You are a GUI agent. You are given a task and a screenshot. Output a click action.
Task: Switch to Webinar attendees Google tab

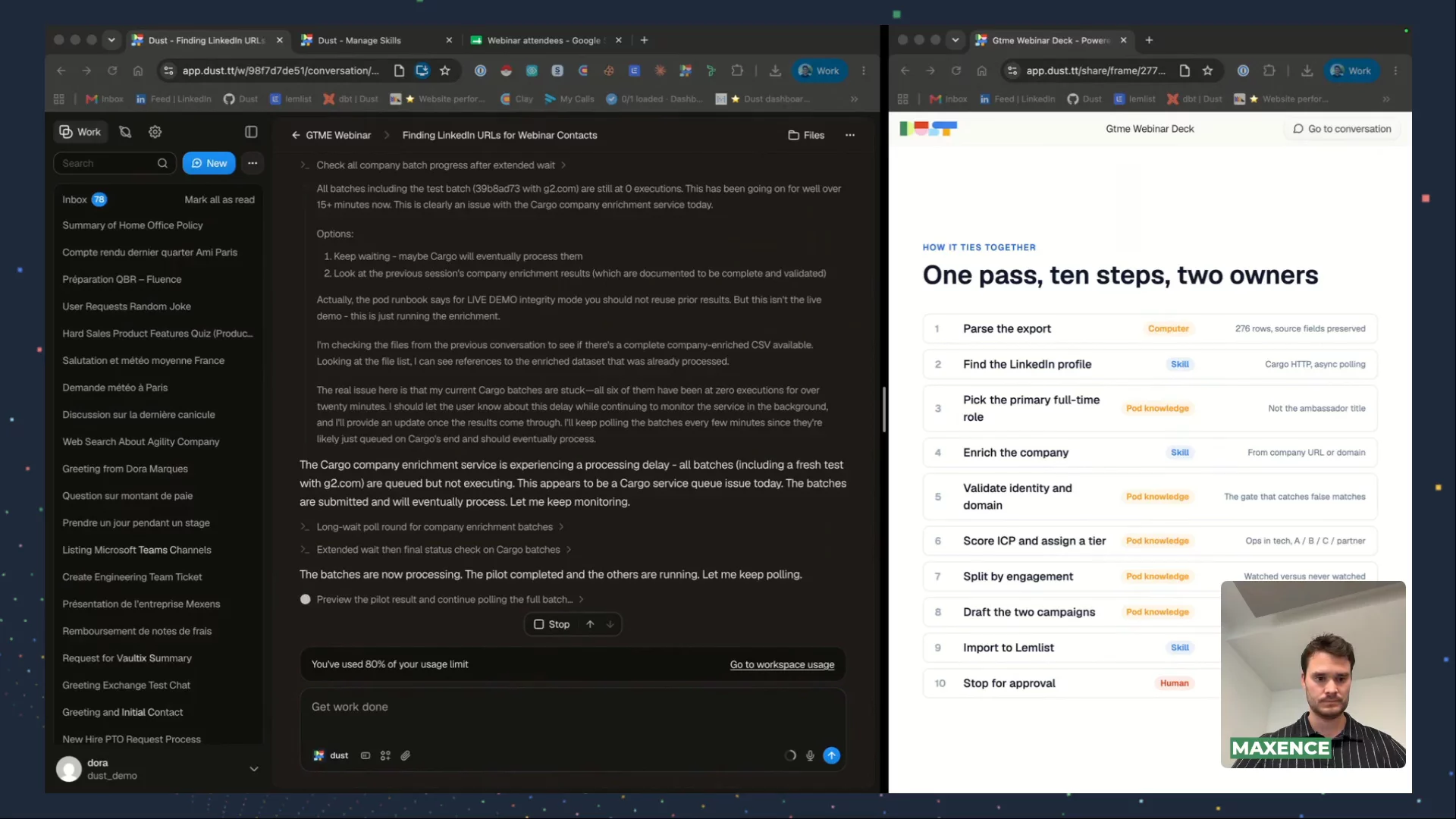545,40
